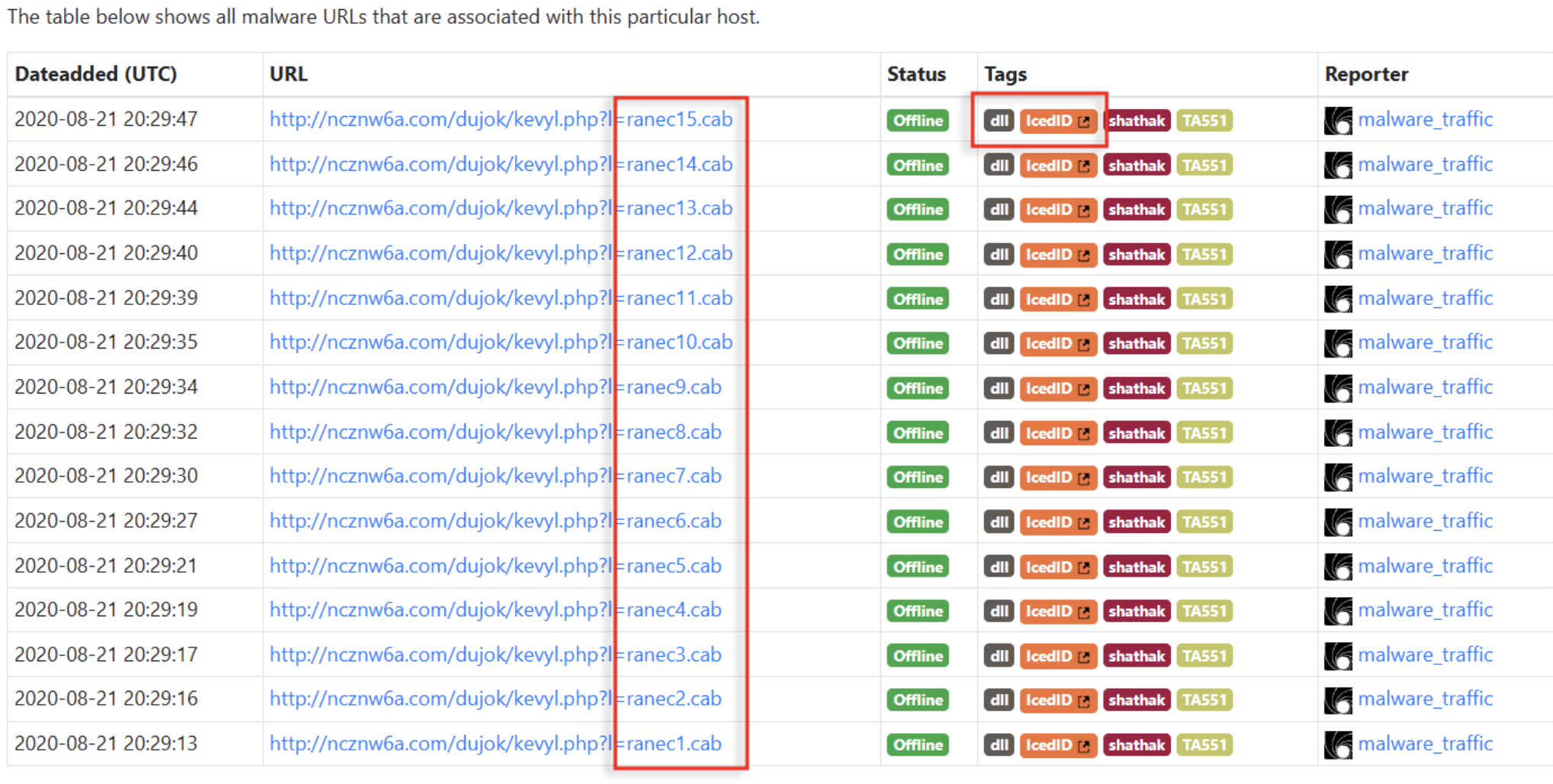The height and width of the screenshot is (784, 1553).
Task: Open the URL ending in ranec5.cab
Action: (496, 566)
